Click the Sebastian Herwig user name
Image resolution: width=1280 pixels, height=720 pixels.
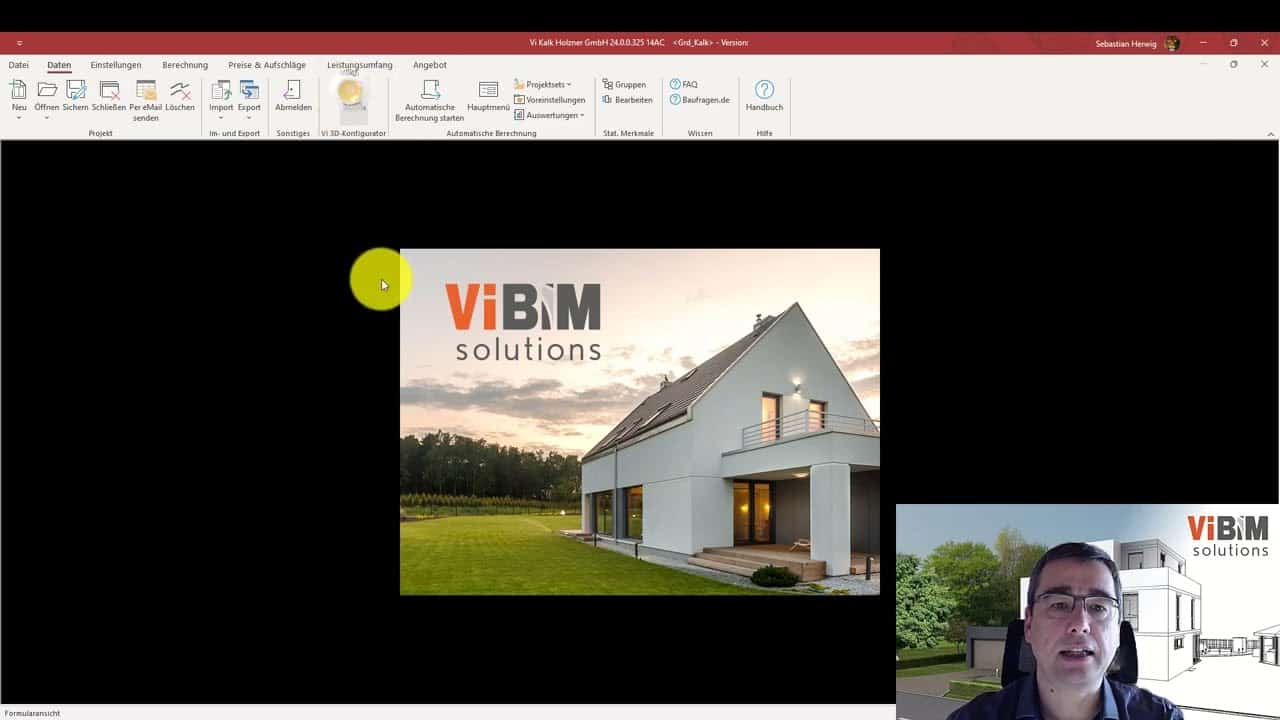[1126, 43]
